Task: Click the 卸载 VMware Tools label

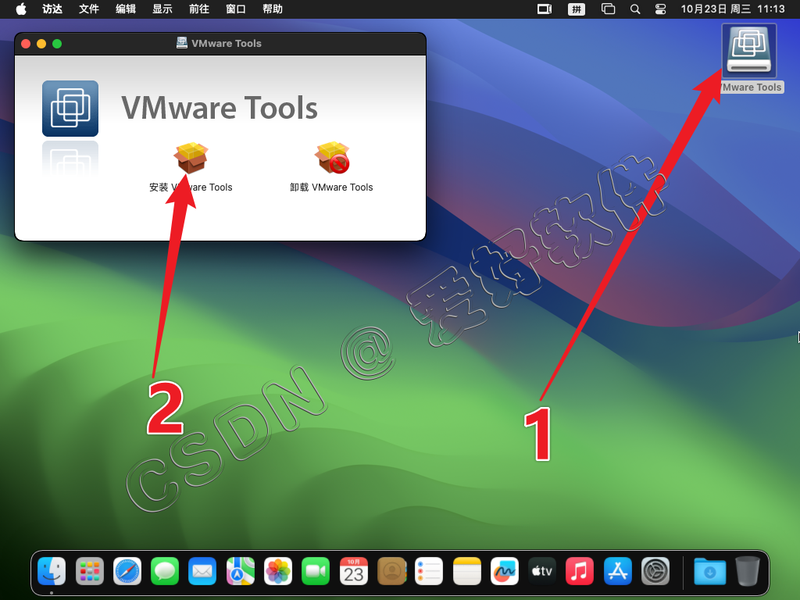Action: click(332, 187)
